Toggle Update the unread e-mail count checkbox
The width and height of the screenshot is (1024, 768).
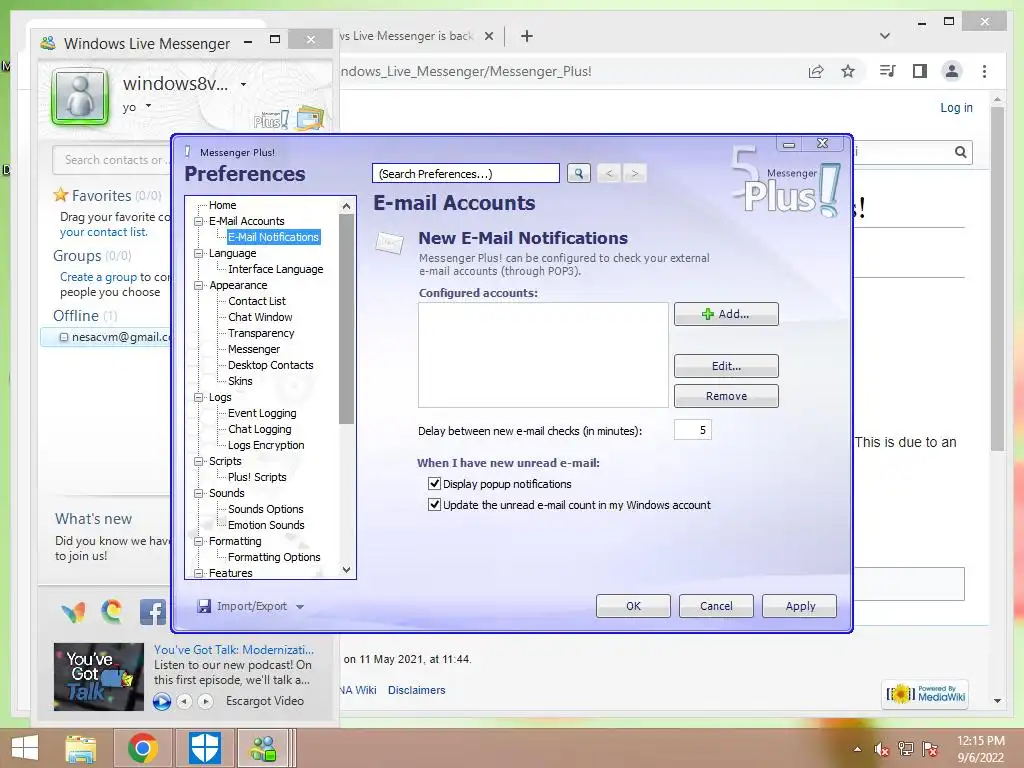click(x=434, y=504)
